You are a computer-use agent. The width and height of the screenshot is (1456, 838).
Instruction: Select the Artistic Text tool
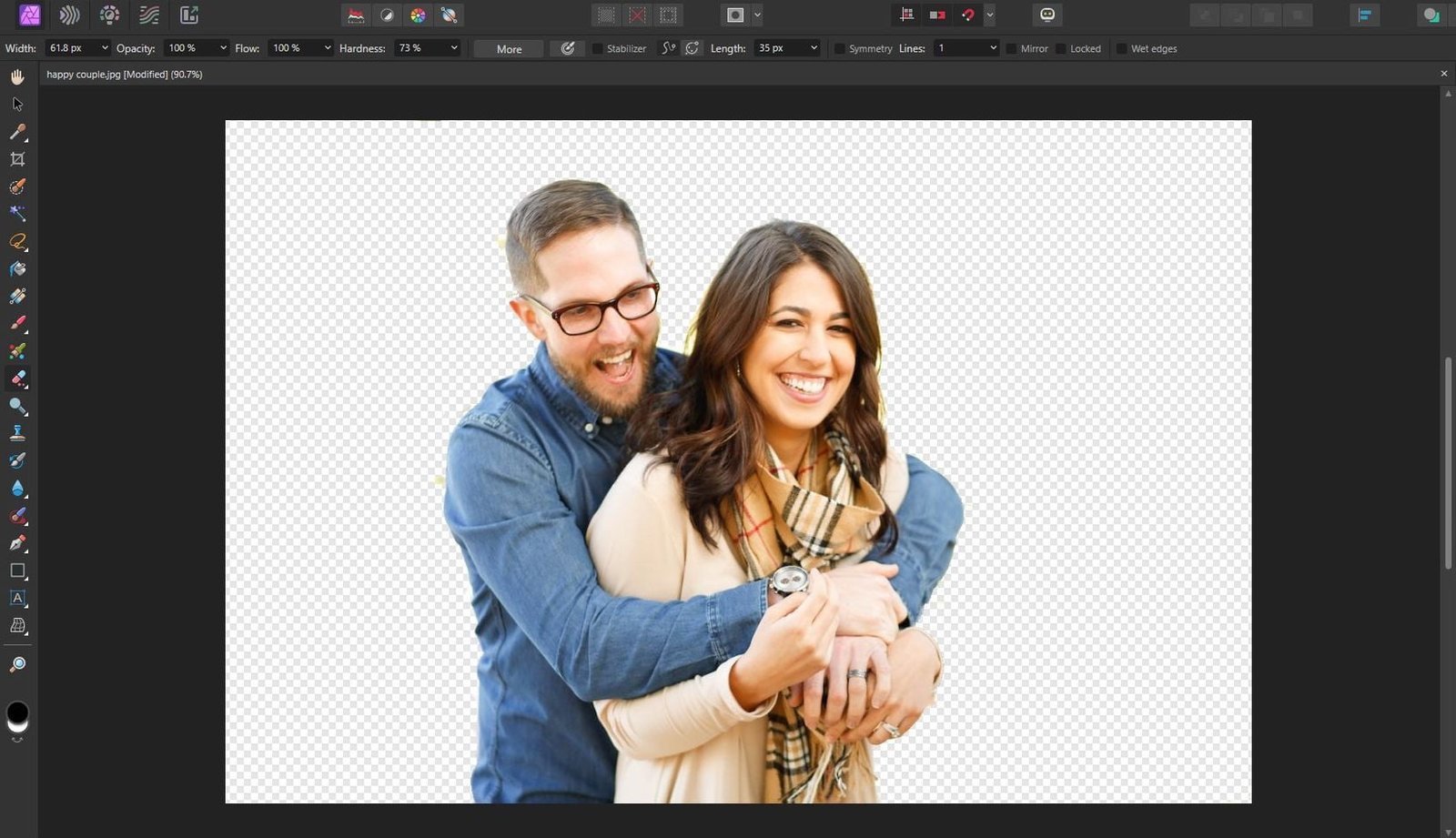coord(17,598)
